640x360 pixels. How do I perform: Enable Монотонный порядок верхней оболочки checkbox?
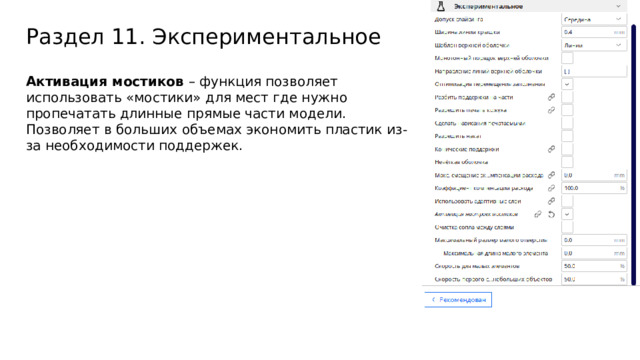tap(567, 58)
